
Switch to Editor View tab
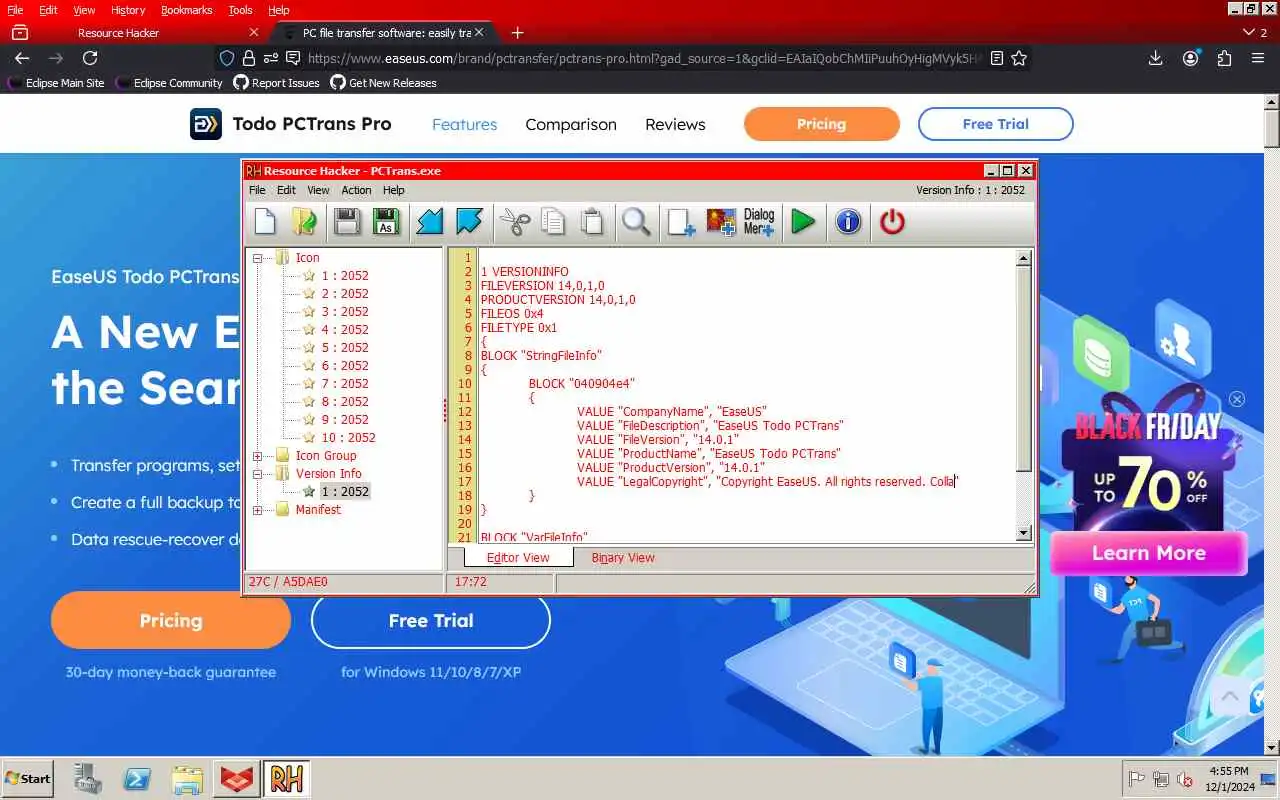[517, 558]
